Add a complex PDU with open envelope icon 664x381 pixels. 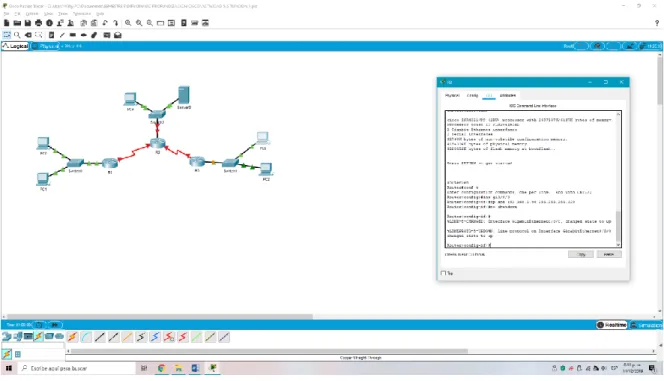pos(118,35)
